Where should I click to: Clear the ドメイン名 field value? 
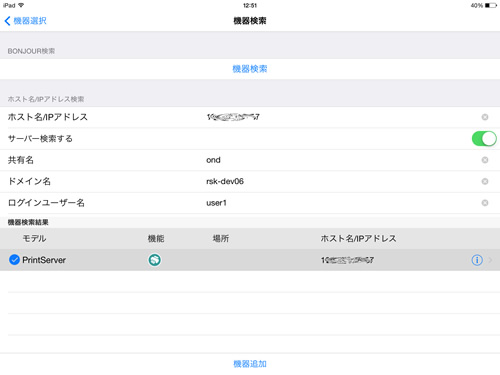(485, 181)
